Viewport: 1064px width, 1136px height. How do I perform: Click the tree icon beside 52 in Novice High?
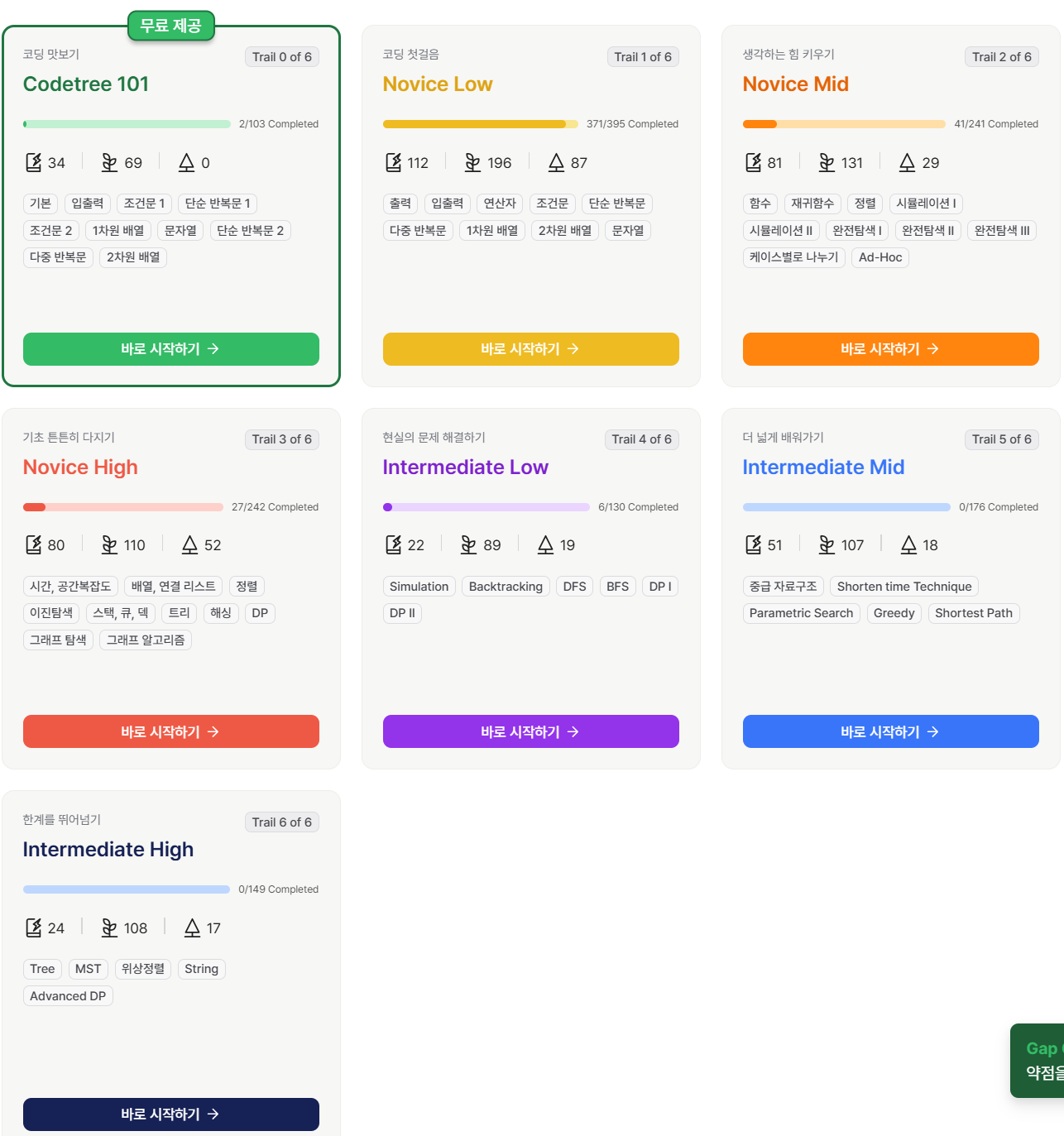(x=189, y=544)
